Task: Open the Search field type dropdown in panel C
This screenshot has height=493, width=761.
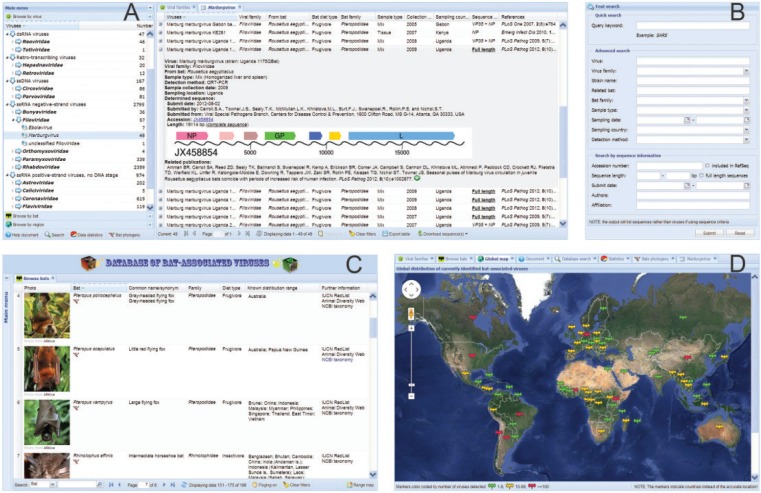Action: 52,485
